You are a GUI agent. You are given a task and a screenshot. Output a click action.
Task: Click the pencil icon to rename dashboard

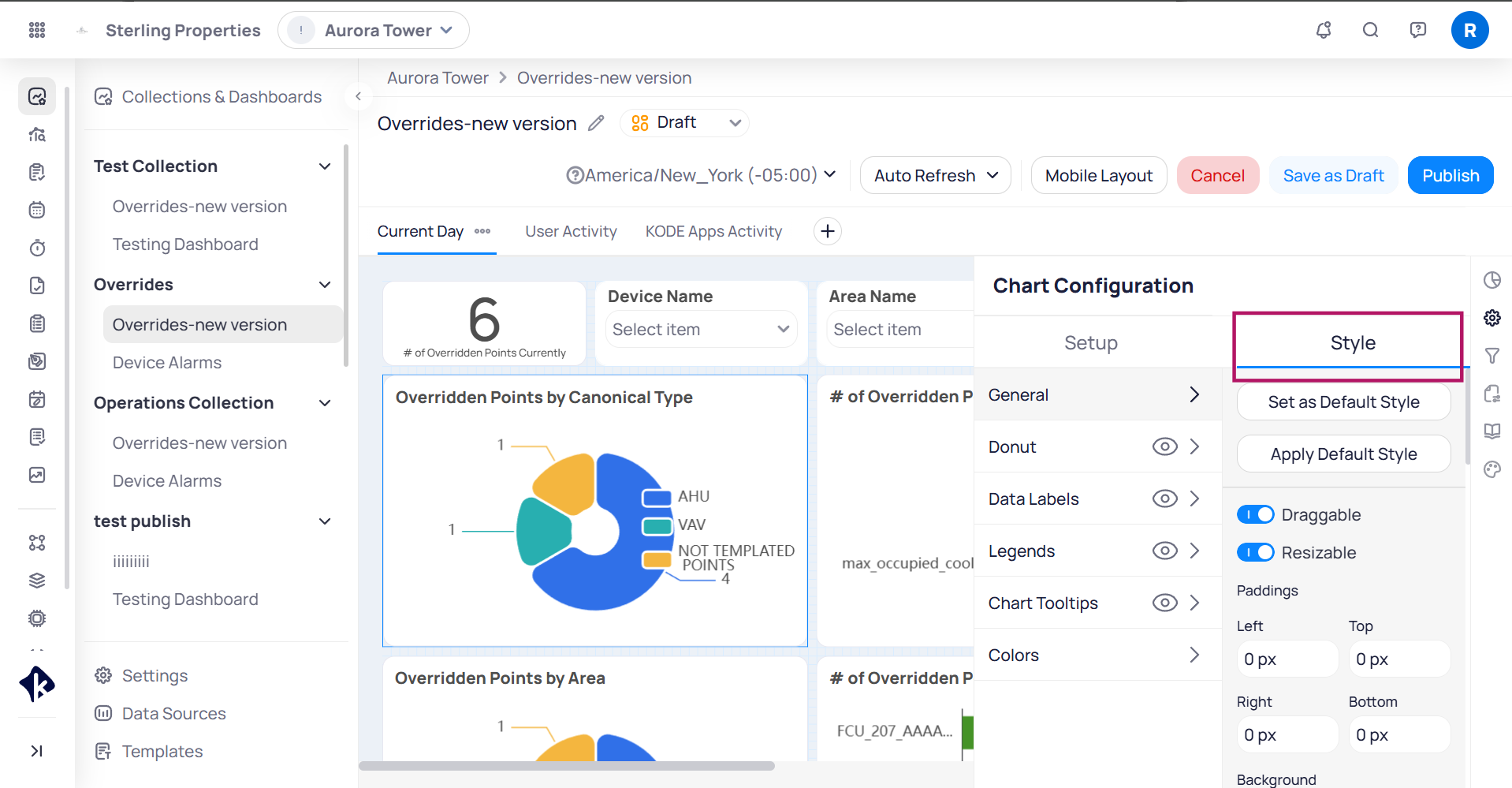tap(597, 123)
